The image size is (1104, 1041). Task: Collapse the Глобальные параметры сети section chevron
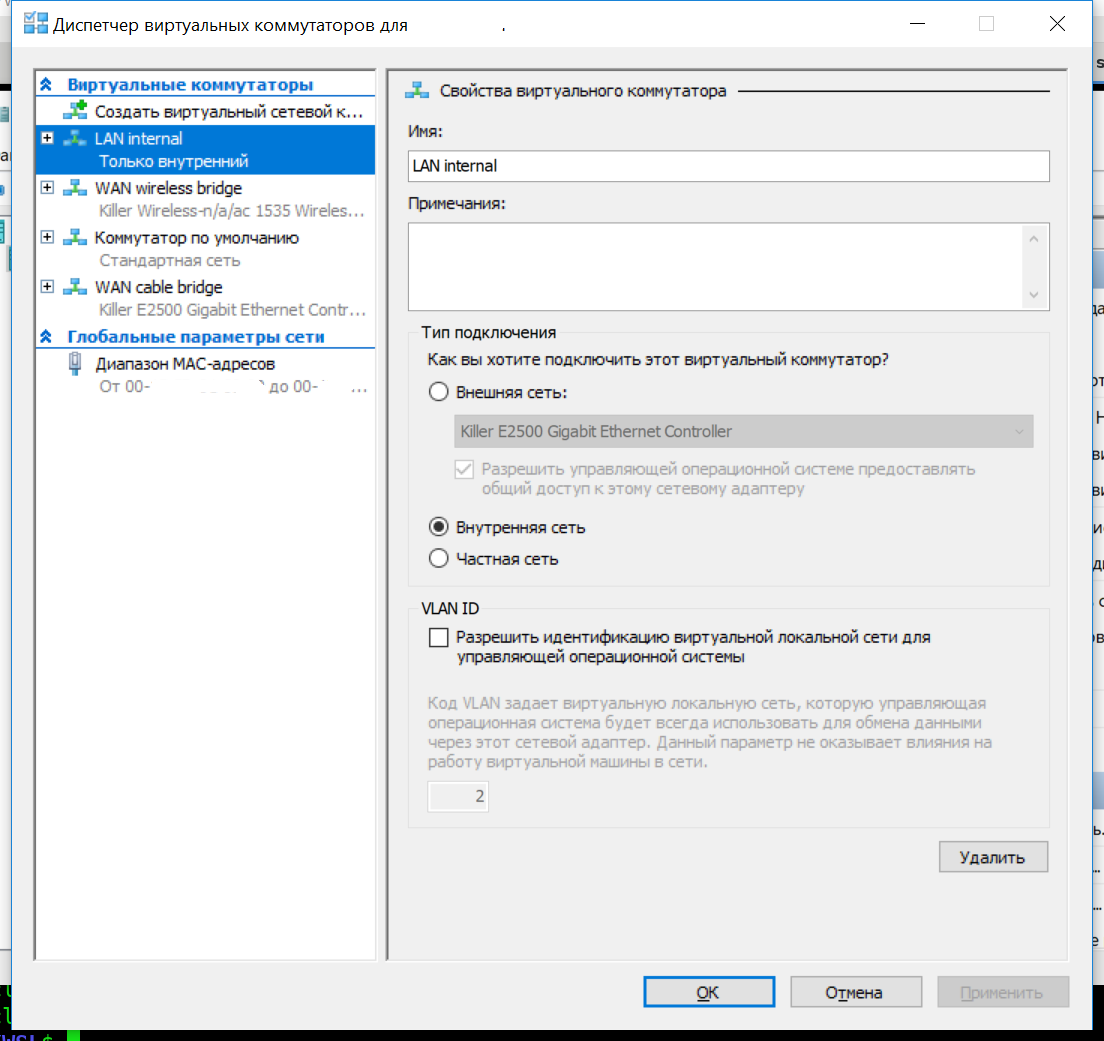click(x=46, y=336)
